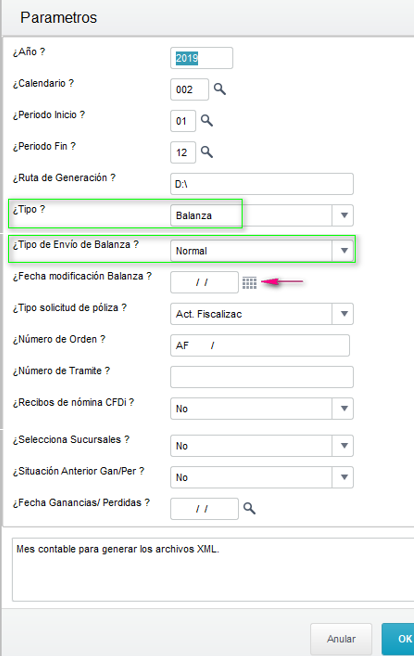Screen dimensions: 416x656
Task: Open lookup magnifier beside Periodo Inicio
Action: tap(207, 120)
